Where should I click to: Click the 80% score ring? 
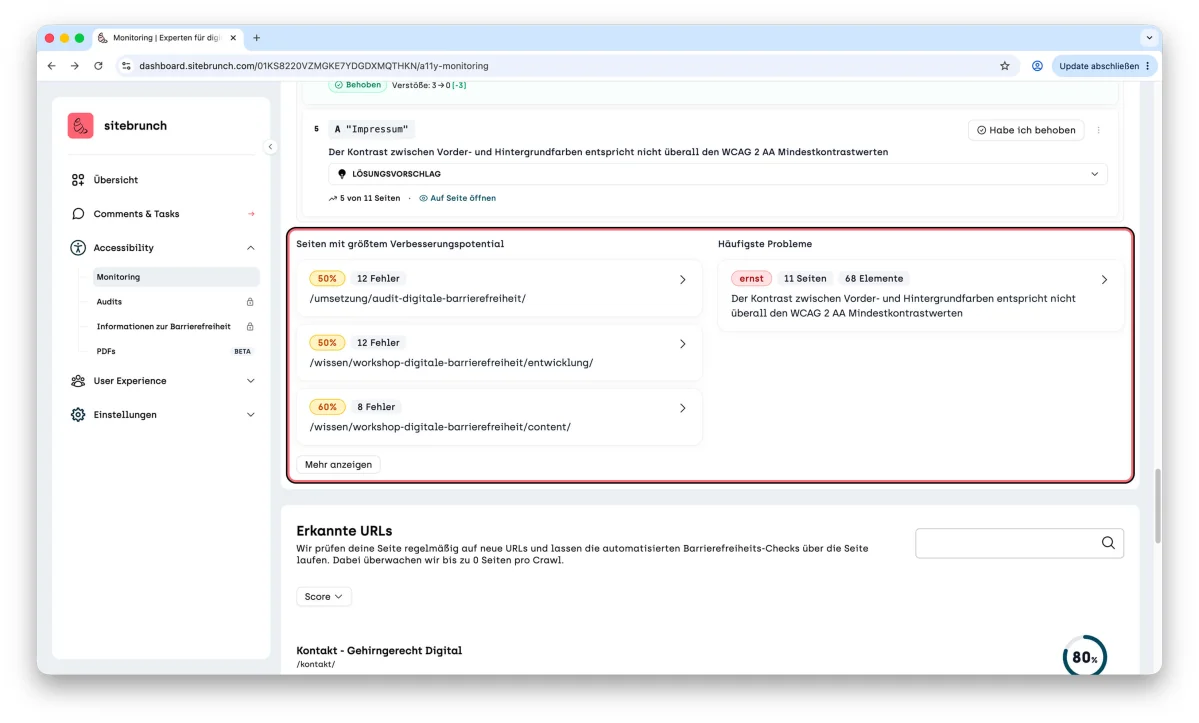click(x=1084, y=656)
